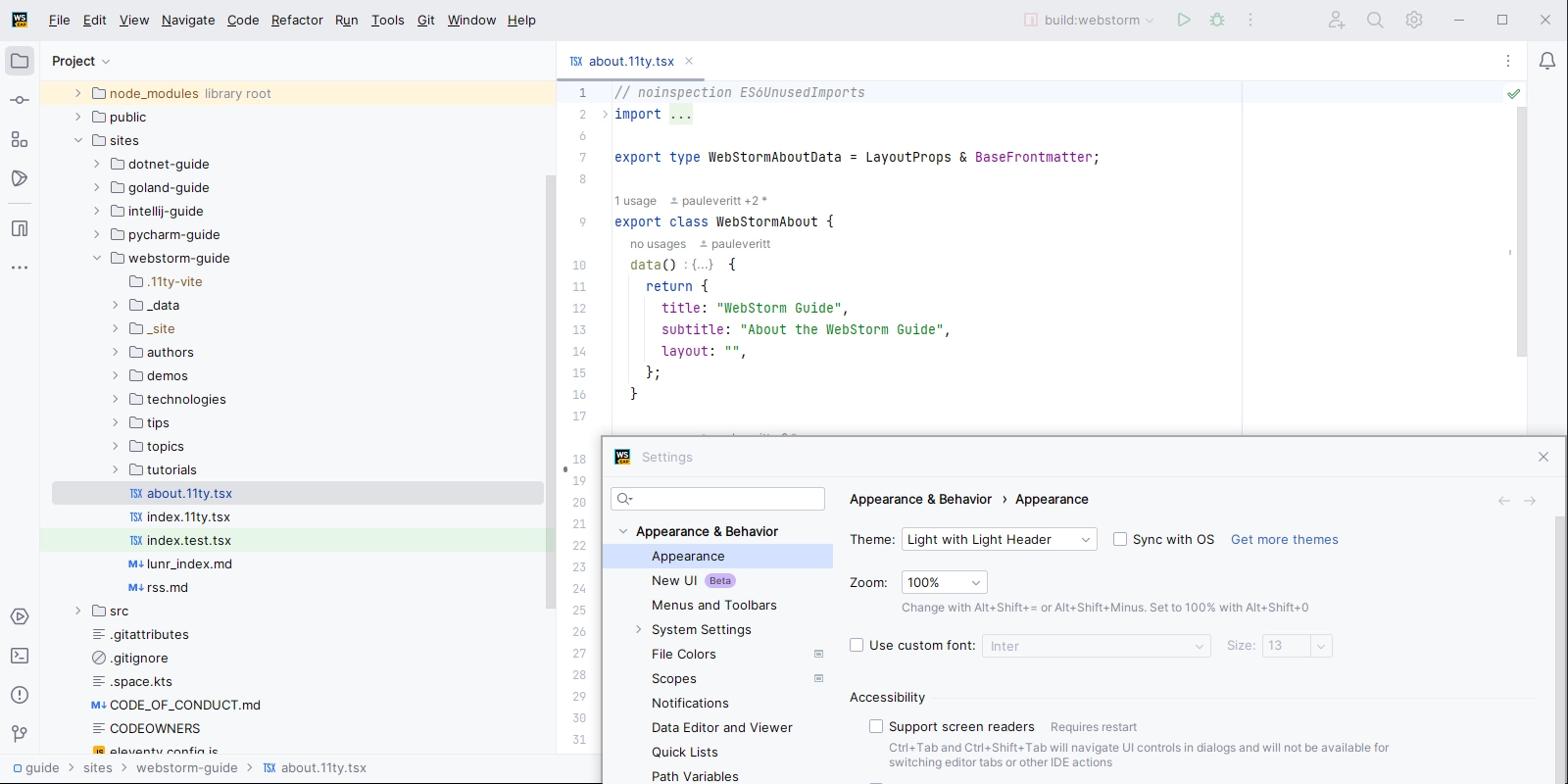Open more run actions menu
Viewport: 1568px width, 784px height.
click(x=1250, y=20)
